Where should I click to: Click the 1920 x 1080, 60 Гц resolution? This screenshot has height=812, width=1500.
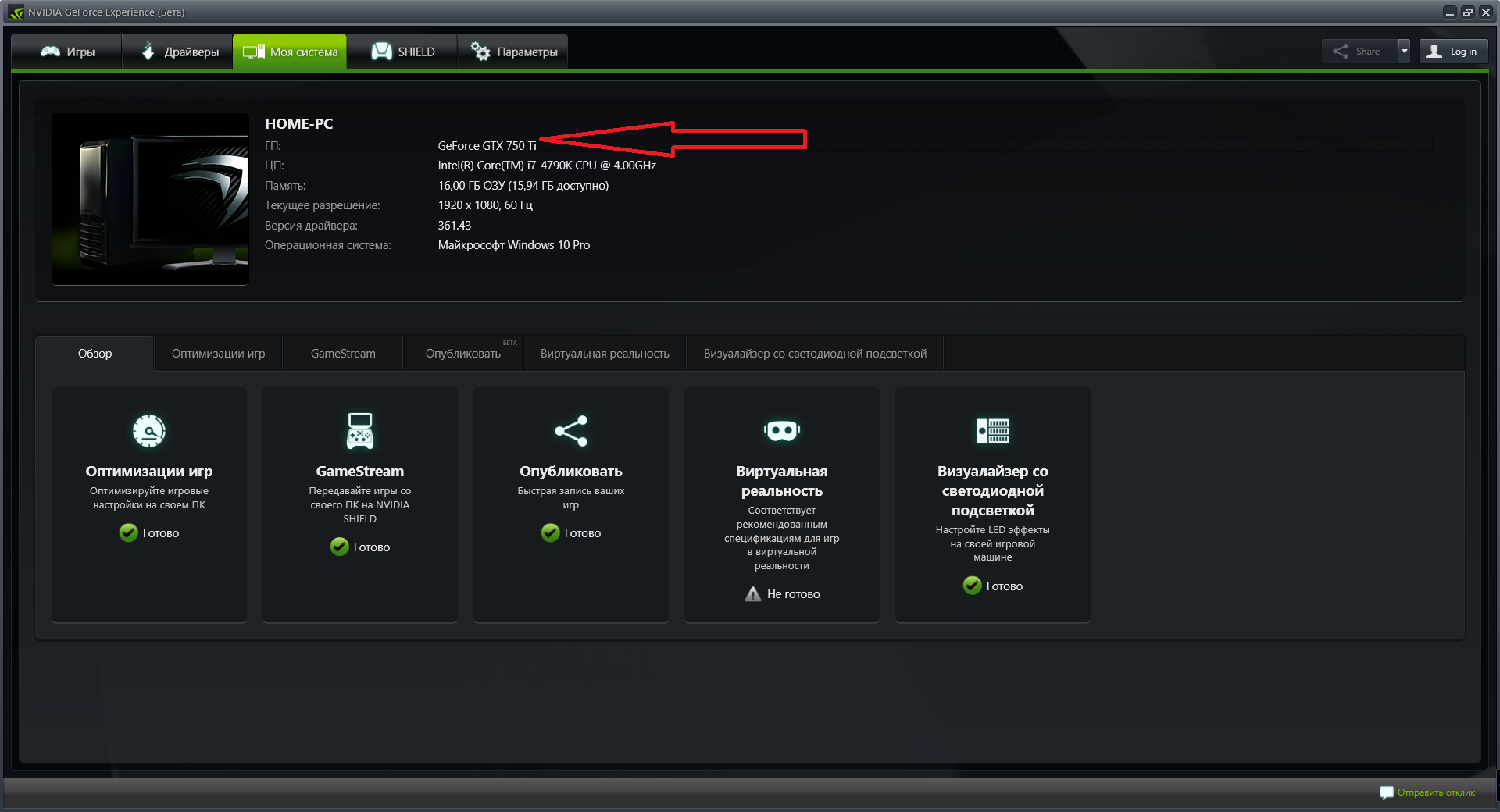[x=485, y=205]
